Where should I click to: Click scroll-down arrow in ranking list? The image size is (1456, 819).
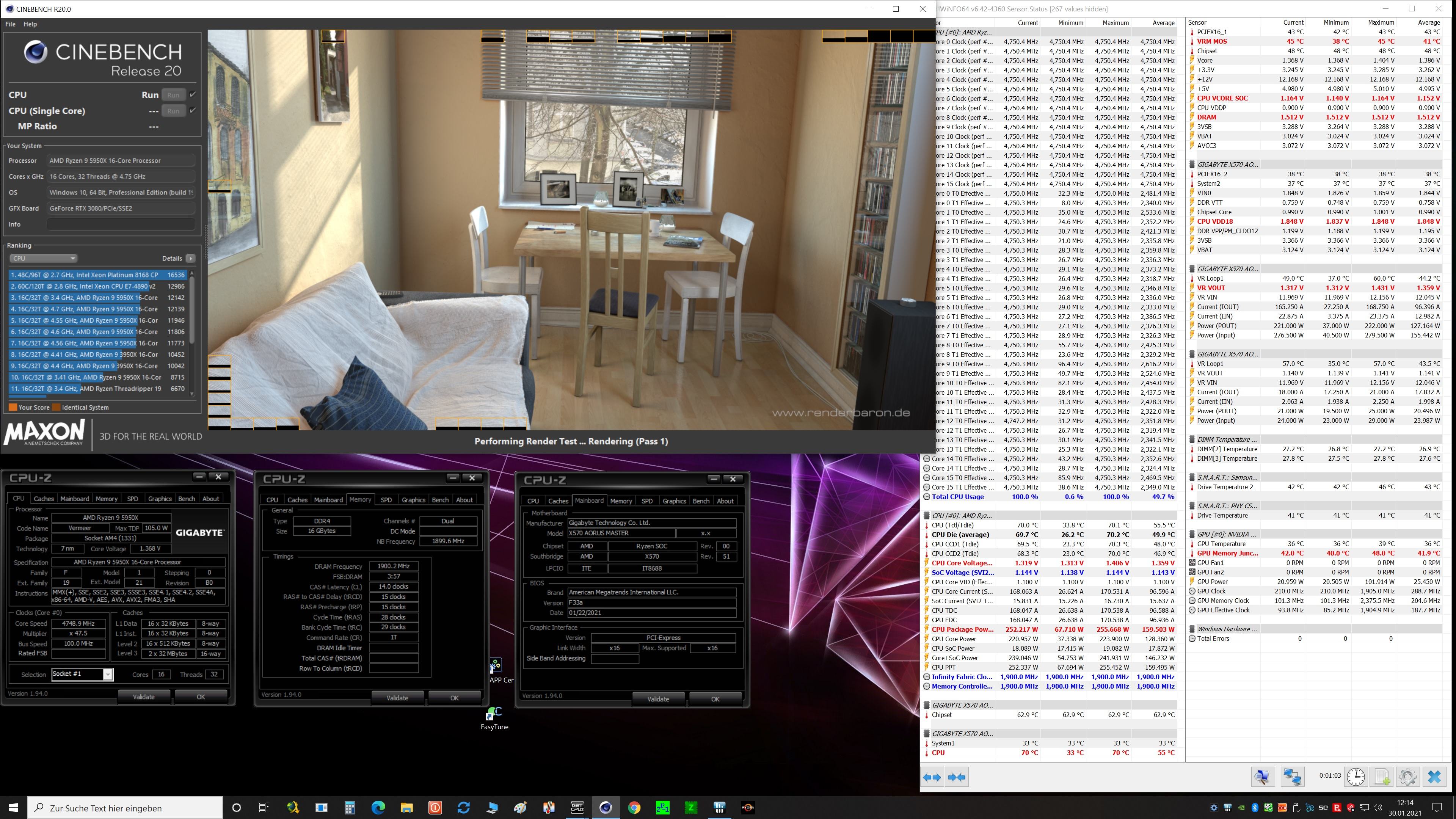(192, 394)
